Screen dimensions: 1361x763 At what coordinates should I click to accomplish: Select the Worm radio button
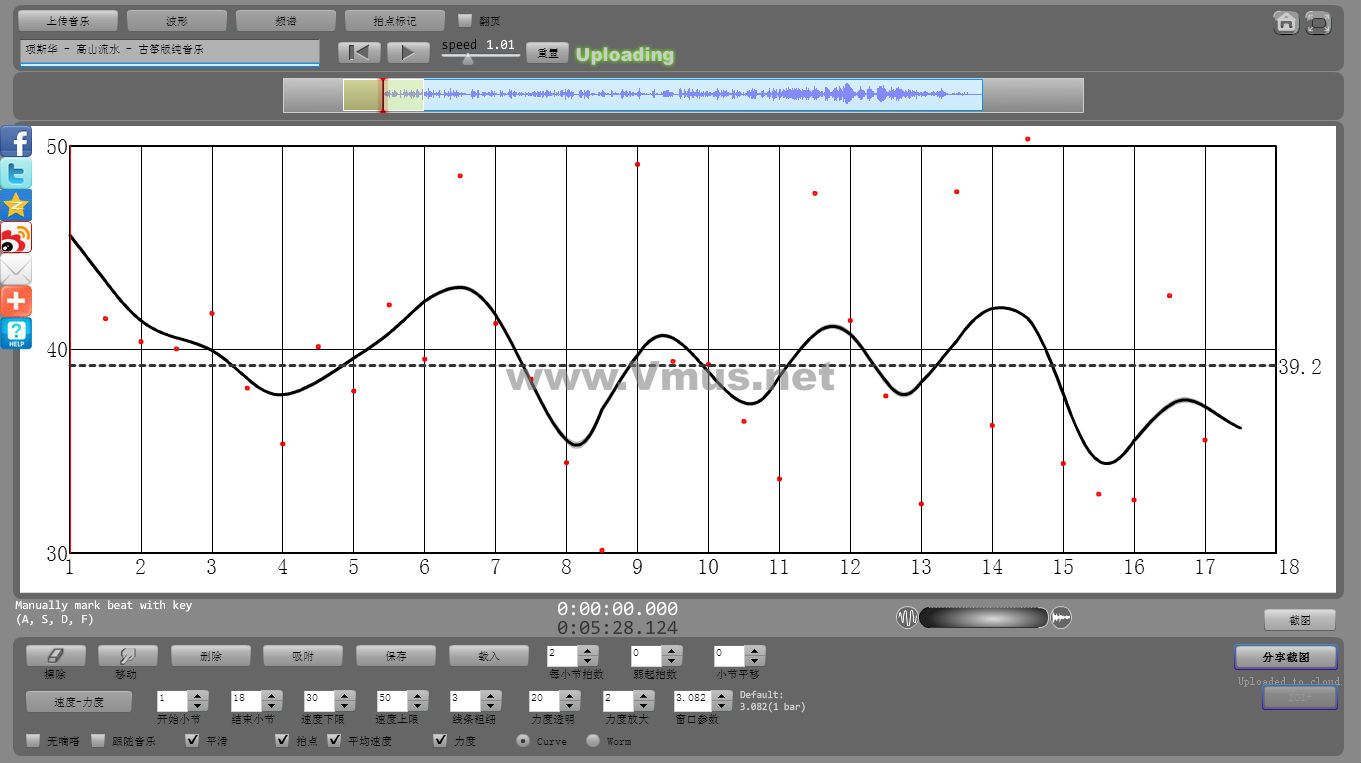593,741
